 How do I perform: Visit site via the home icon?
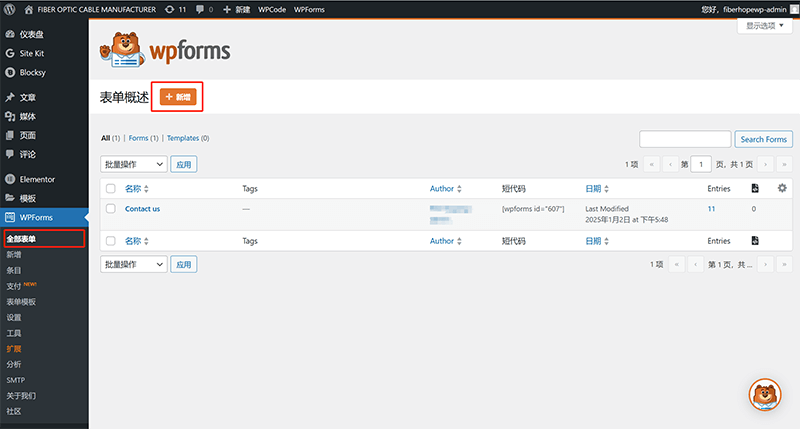pyautogui.click(x=29, y=9)
